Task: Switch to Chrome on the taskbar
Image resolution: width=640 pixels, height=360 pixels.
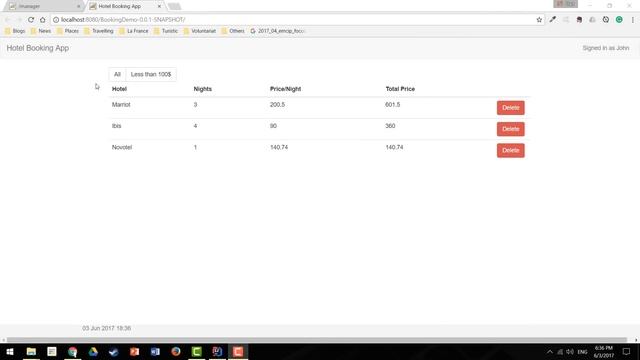Action: click(73, 351)
